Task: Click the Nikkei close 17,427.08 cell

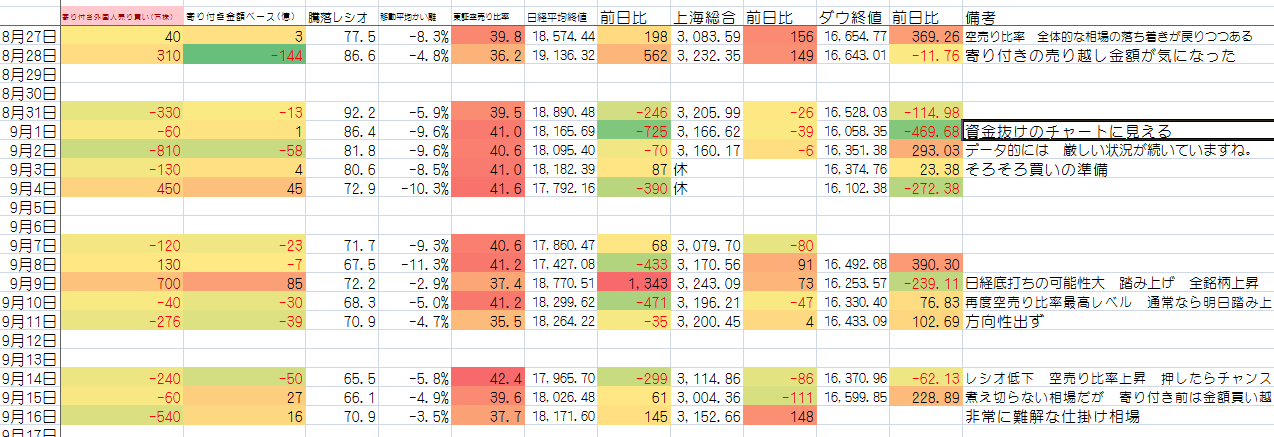Action: [563, 264]
